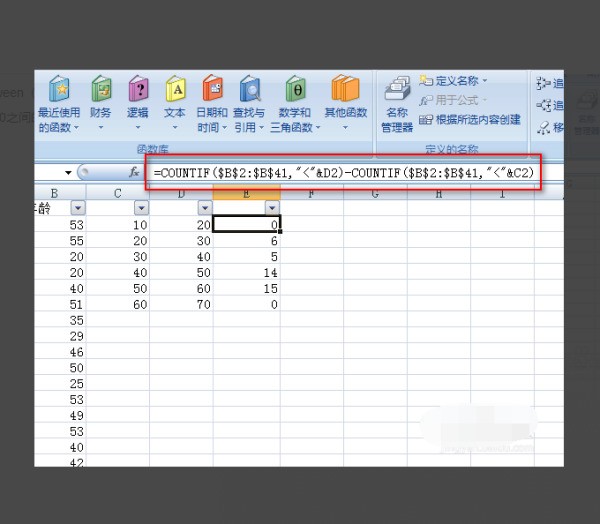Screen dimensions: 600x524
Task: Open the filter dropdown in column C header
Action: (141, 208)
